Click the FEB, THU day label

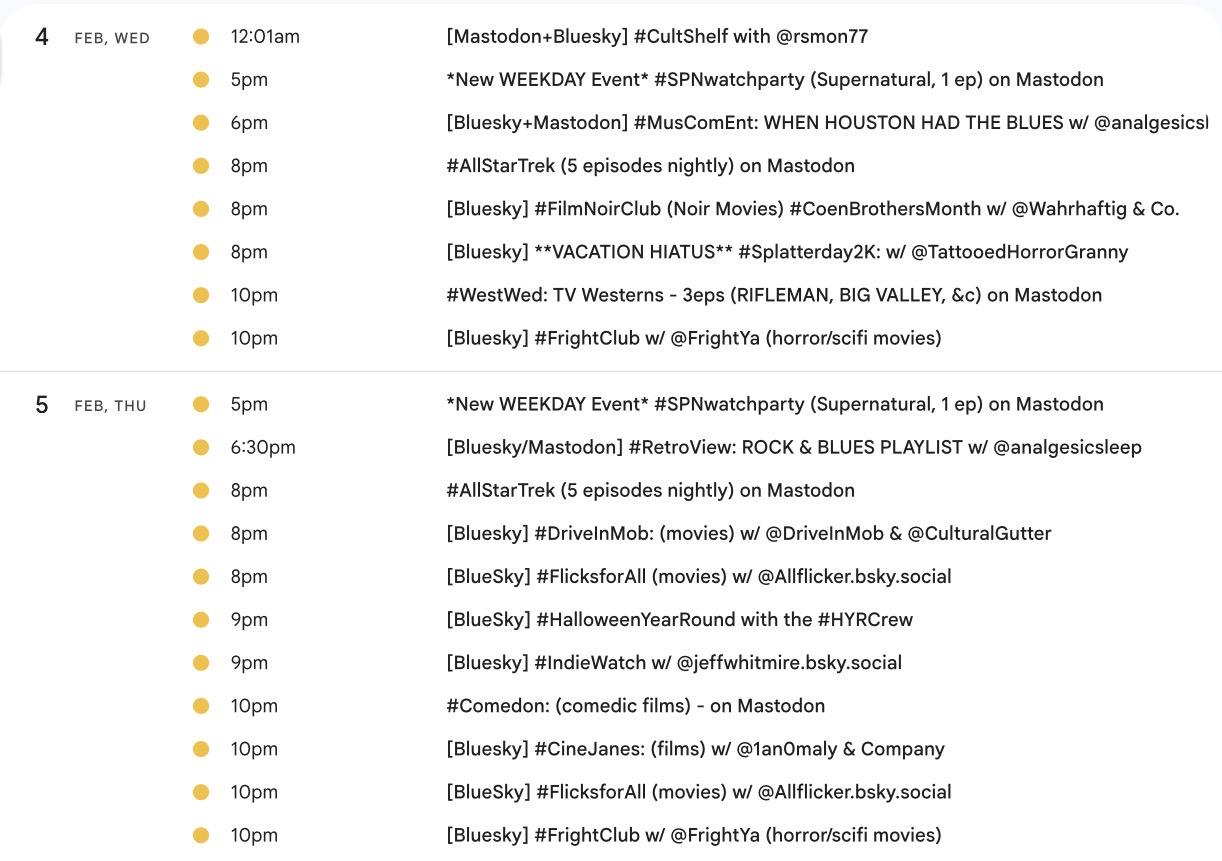(x=110, y=406)
